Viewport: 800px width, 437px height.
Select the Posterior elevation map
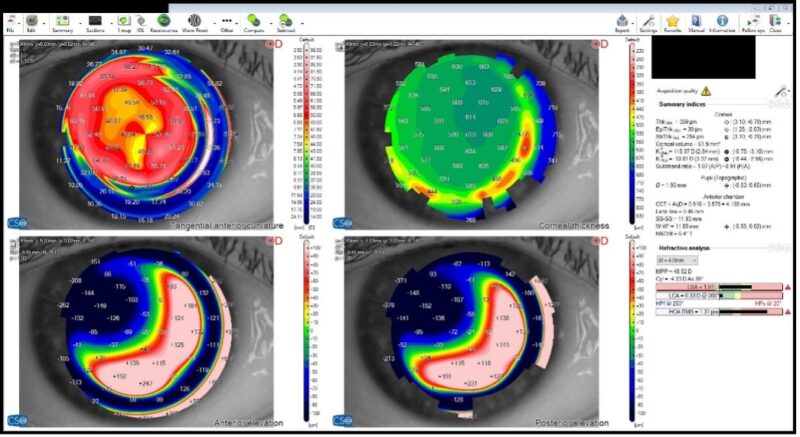[x=471, y=332]
